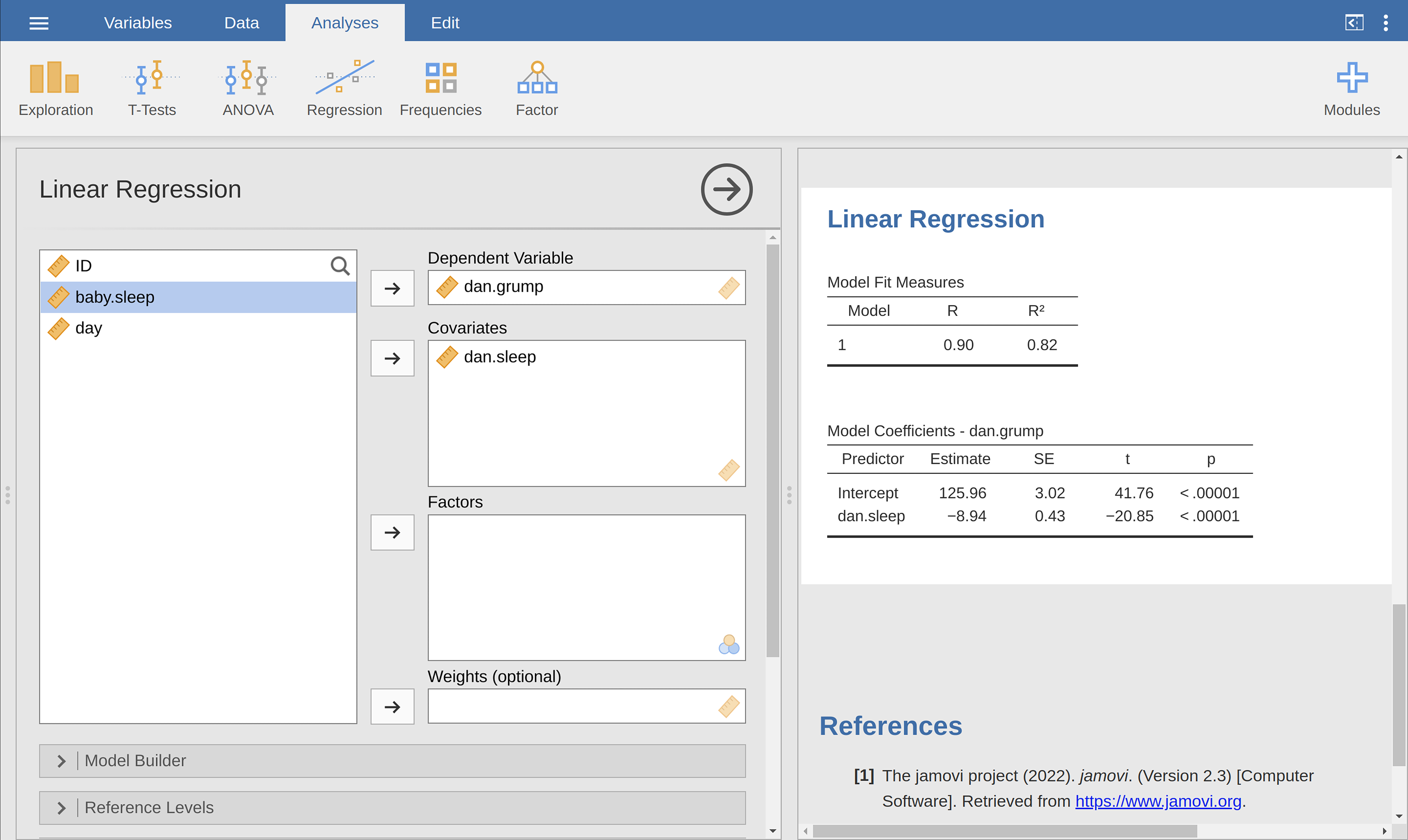Collapse options with the circled arrow button
The image size is (1408, 840).
pyautogui.click(x=726, y=189)
